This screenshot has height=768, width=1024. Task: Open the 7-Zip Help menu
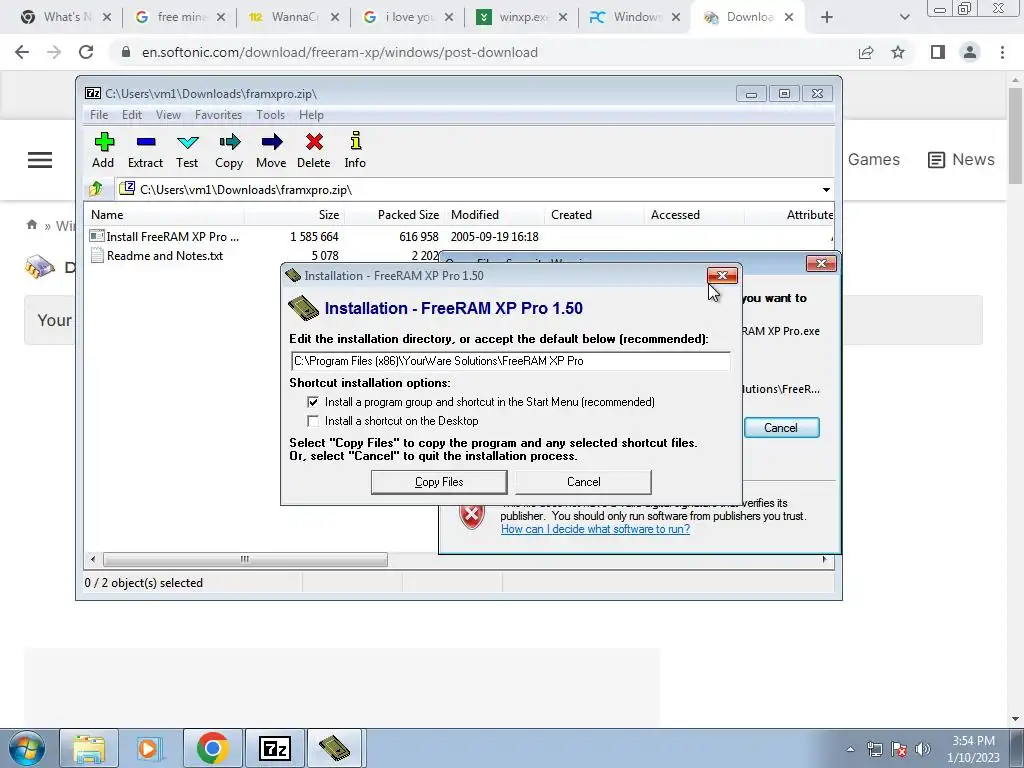(311, 114)
